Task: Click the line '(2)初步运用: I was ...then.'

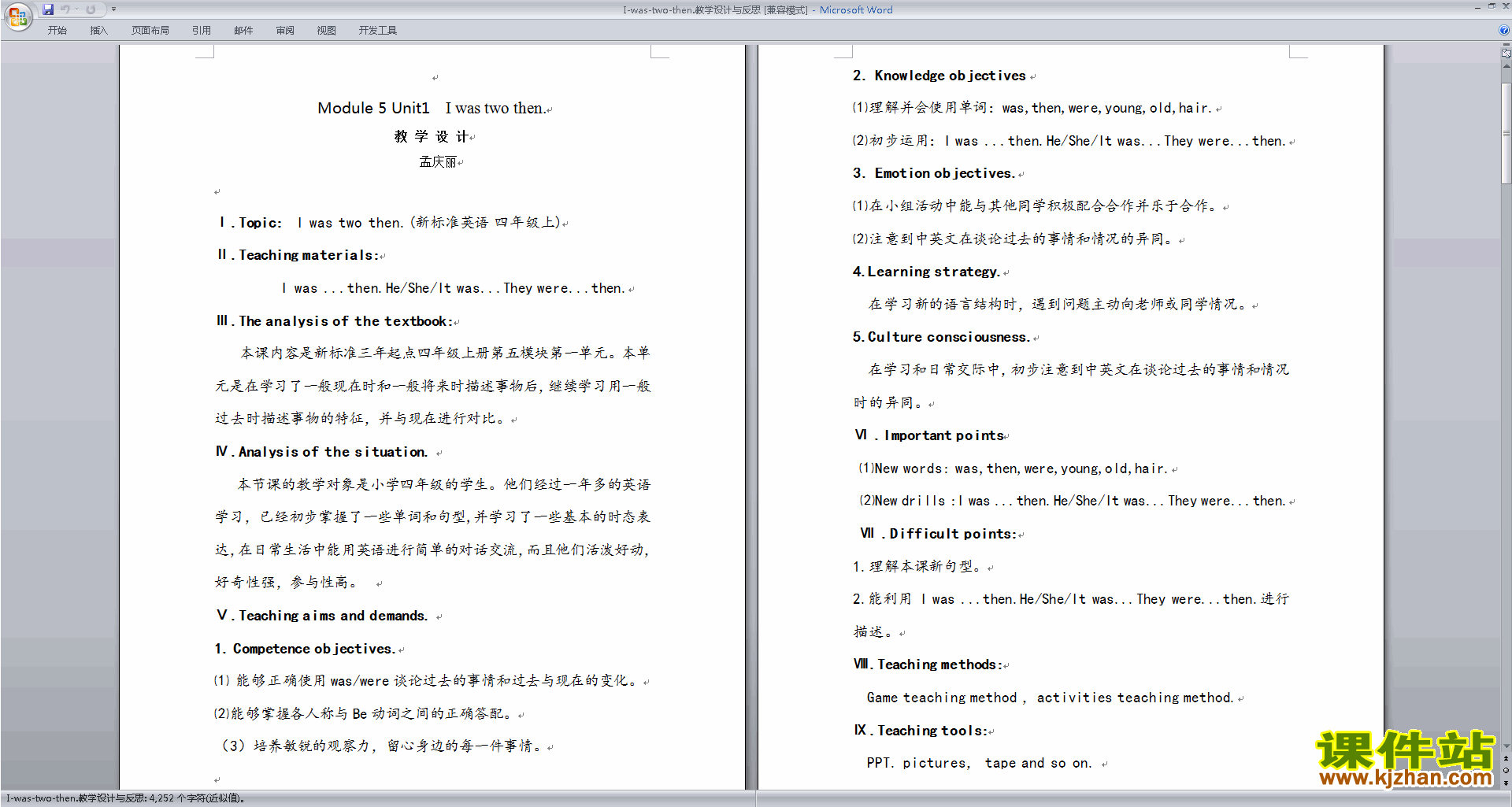Action: [x=1069, y=141]
